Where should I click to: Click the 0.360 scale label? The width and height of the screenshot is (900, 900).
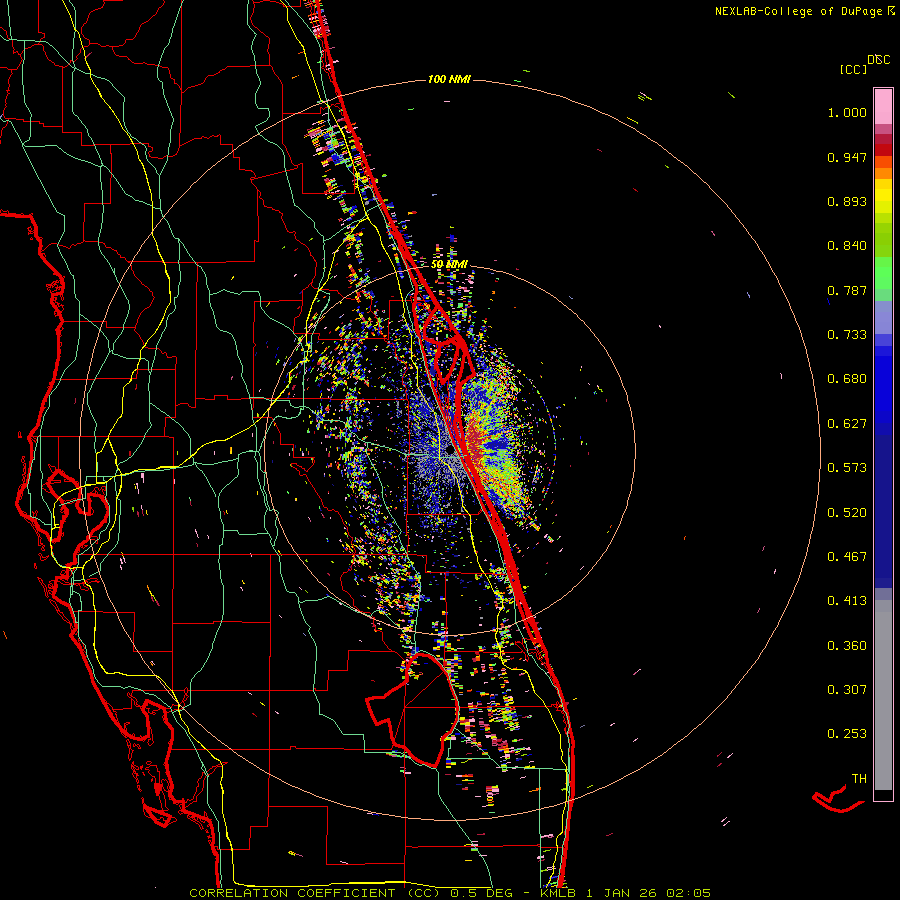pyautogui.click(x=847, y=646)
